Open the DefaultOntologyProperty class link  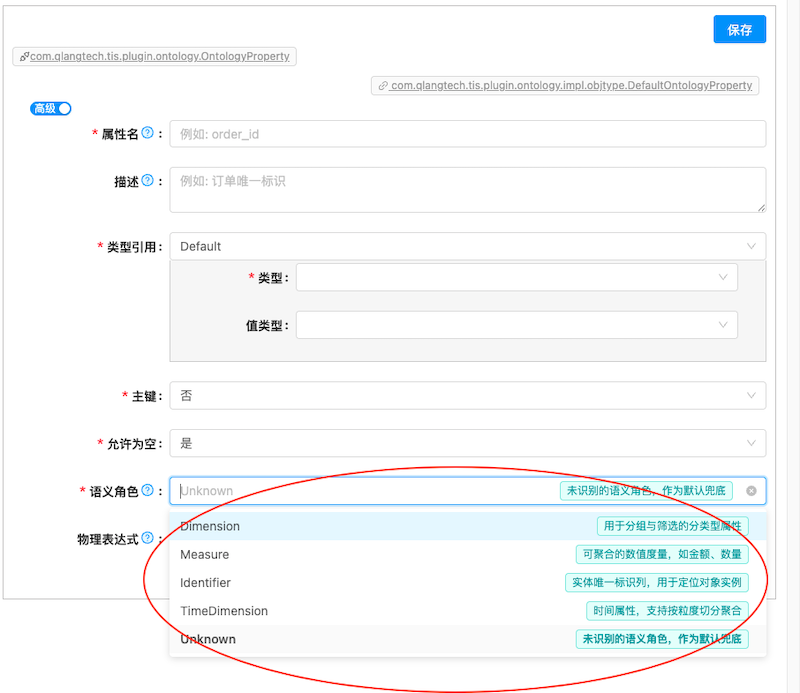[x=571, y=86]
